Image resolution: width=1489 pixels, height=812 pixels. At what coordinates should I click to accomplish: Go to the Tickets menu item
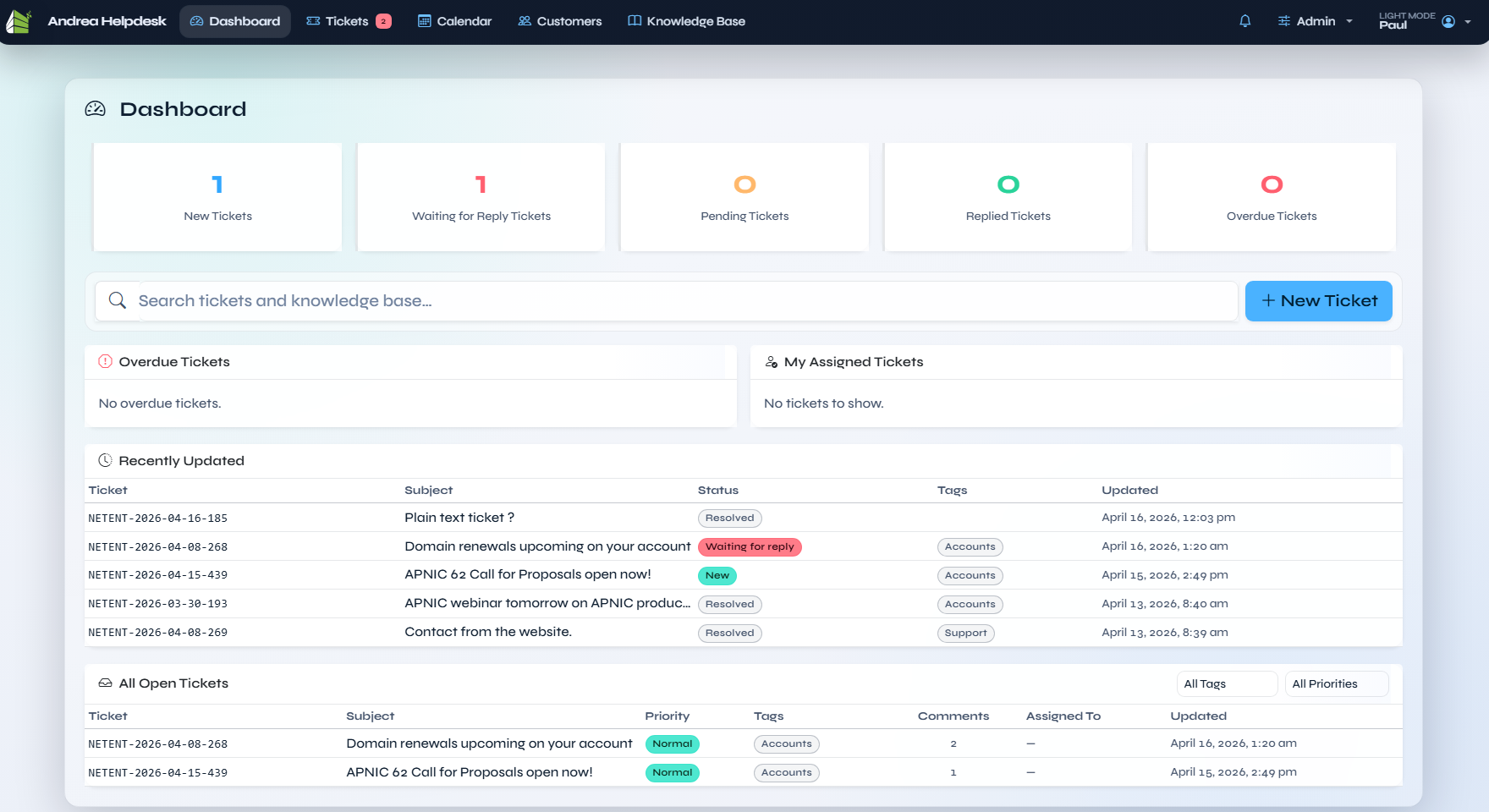pos(348,21)
